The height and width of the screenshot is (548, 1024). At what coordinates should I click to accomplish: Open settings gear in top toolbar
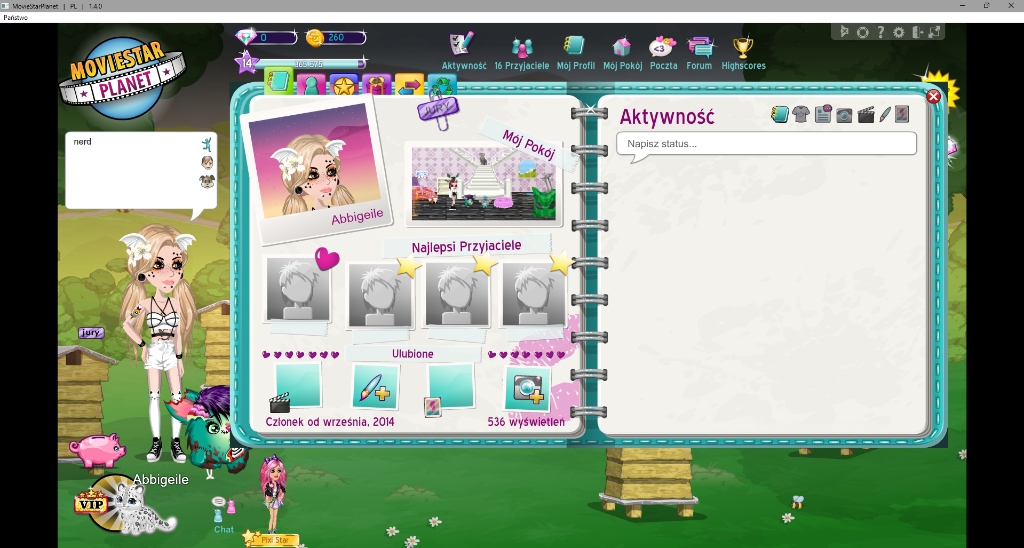(899, 32)
